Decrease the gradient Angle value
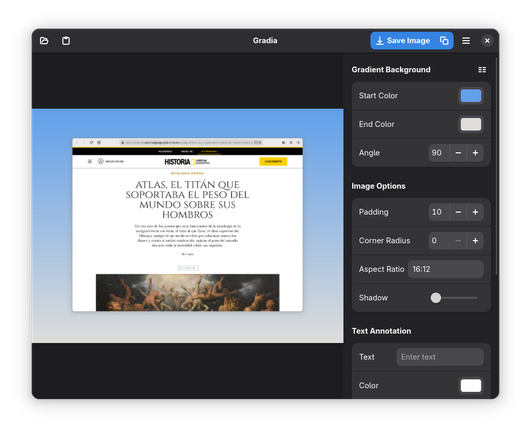This screenshot has width=531, height=434. click(458, 153)
